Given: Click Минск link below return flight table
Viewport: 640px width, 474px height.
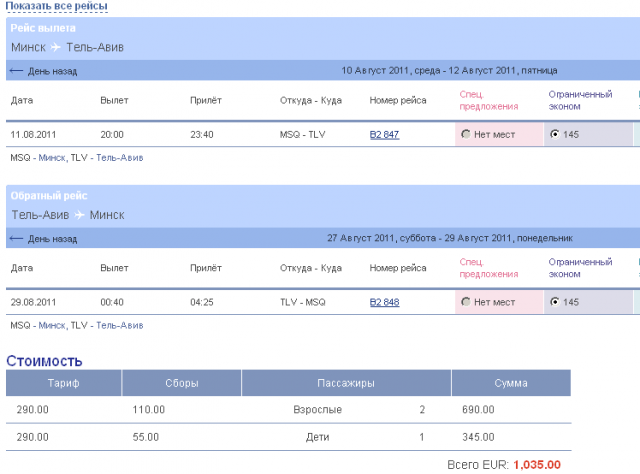Looking at the screenshot, I should coord(52,325).
